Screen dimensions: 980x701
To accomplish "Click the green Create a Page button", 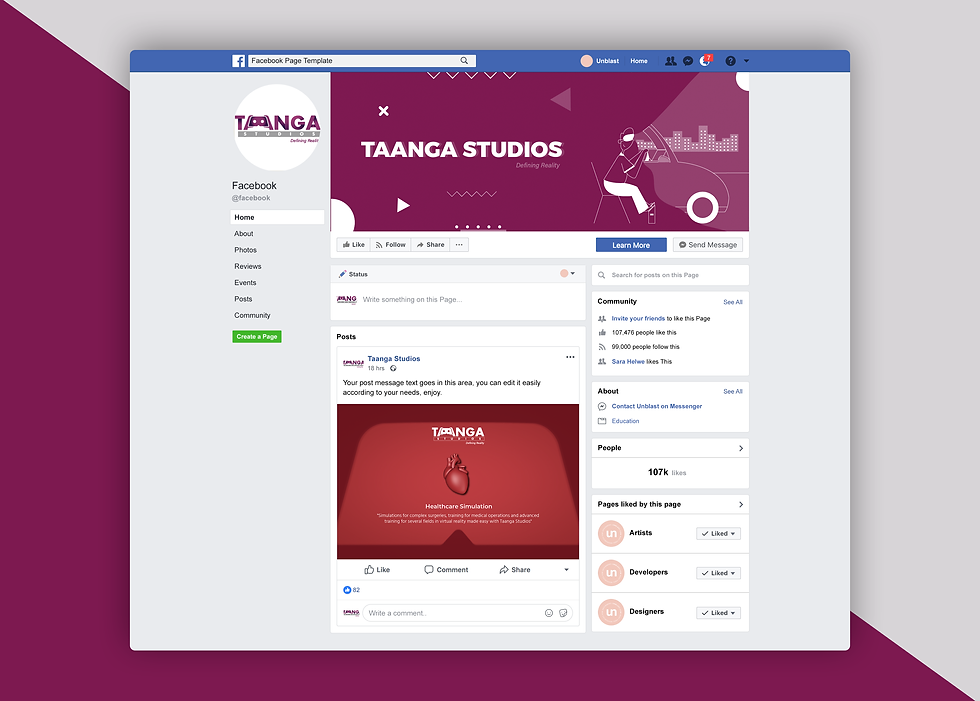I will coord(257,336).
